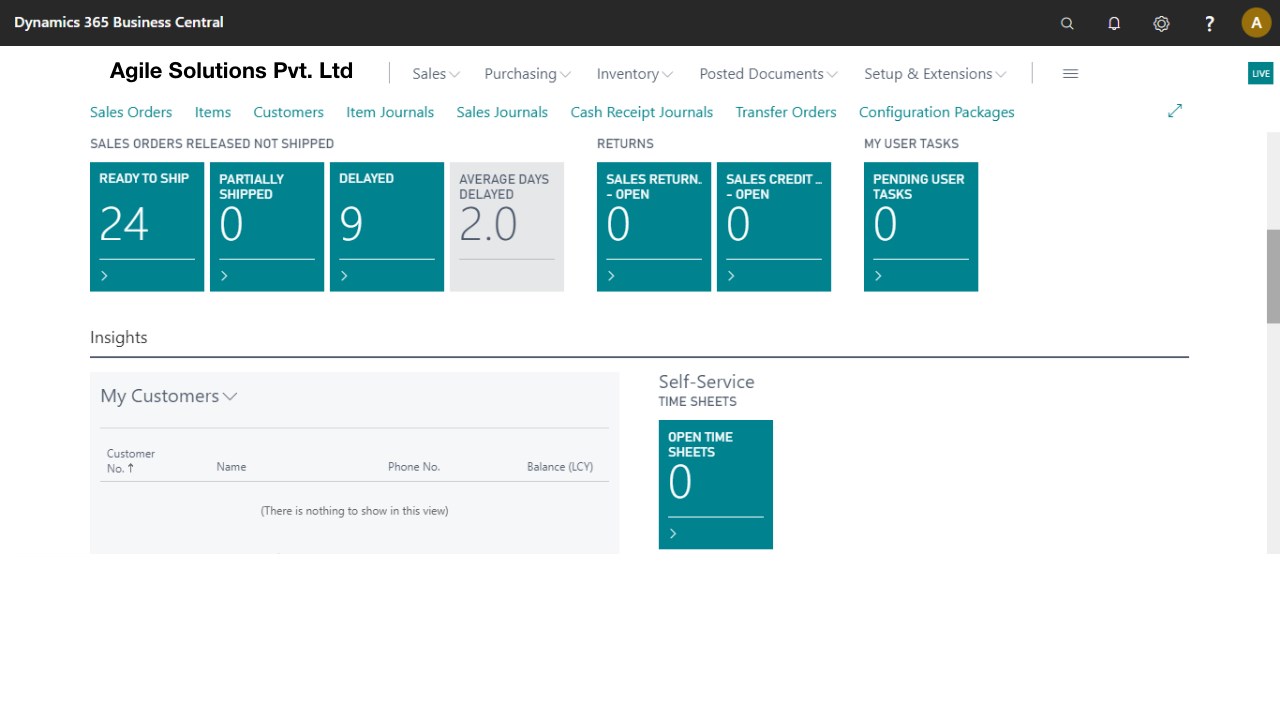This screenshot has height=720, width=1280.
Task: Click the Sales Return Open count
Action: pyautogui.click(x=618, y=225)
